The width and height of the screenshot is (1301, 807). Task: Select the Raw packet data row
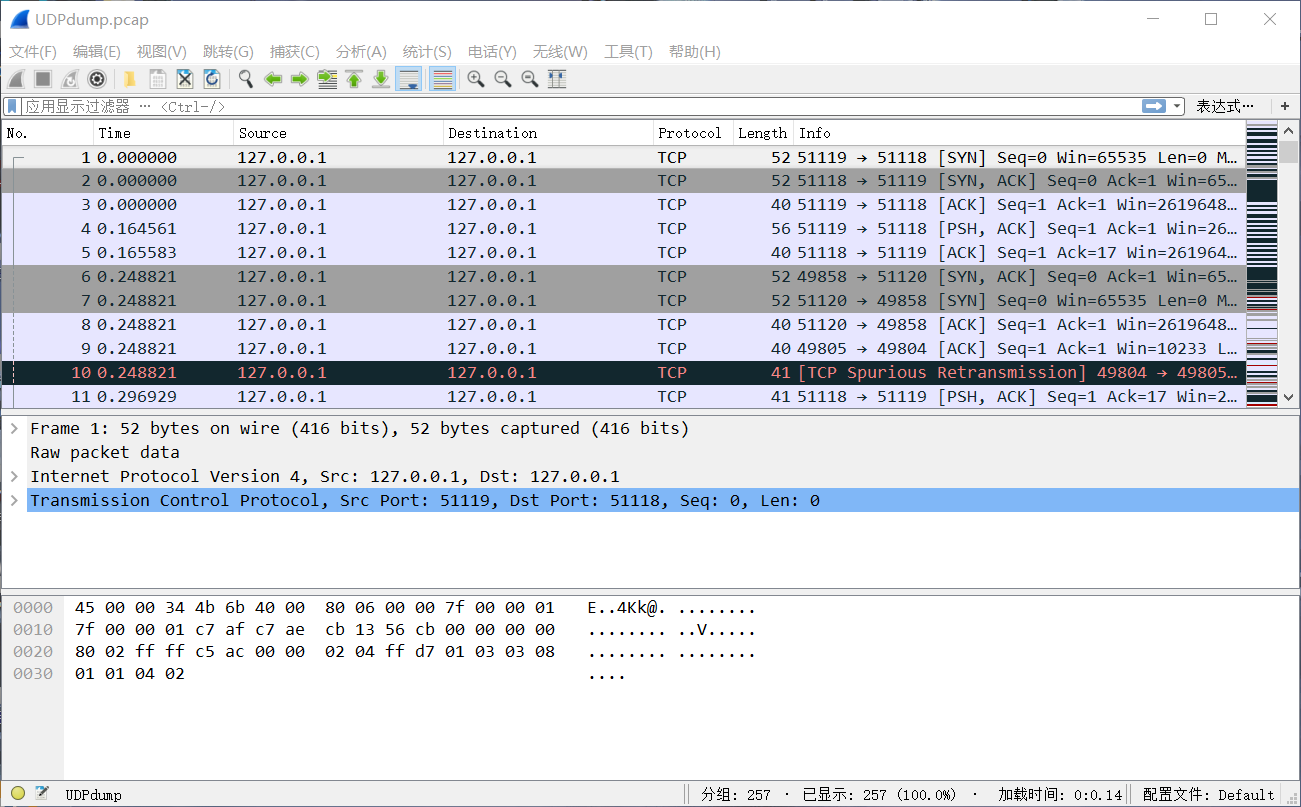tap(650, 452)
